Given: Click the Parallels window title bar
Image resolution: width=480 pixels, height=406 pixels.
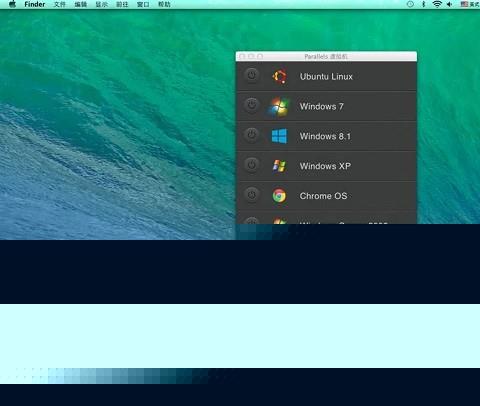Looking at the screenshot, I should point(326,56).
